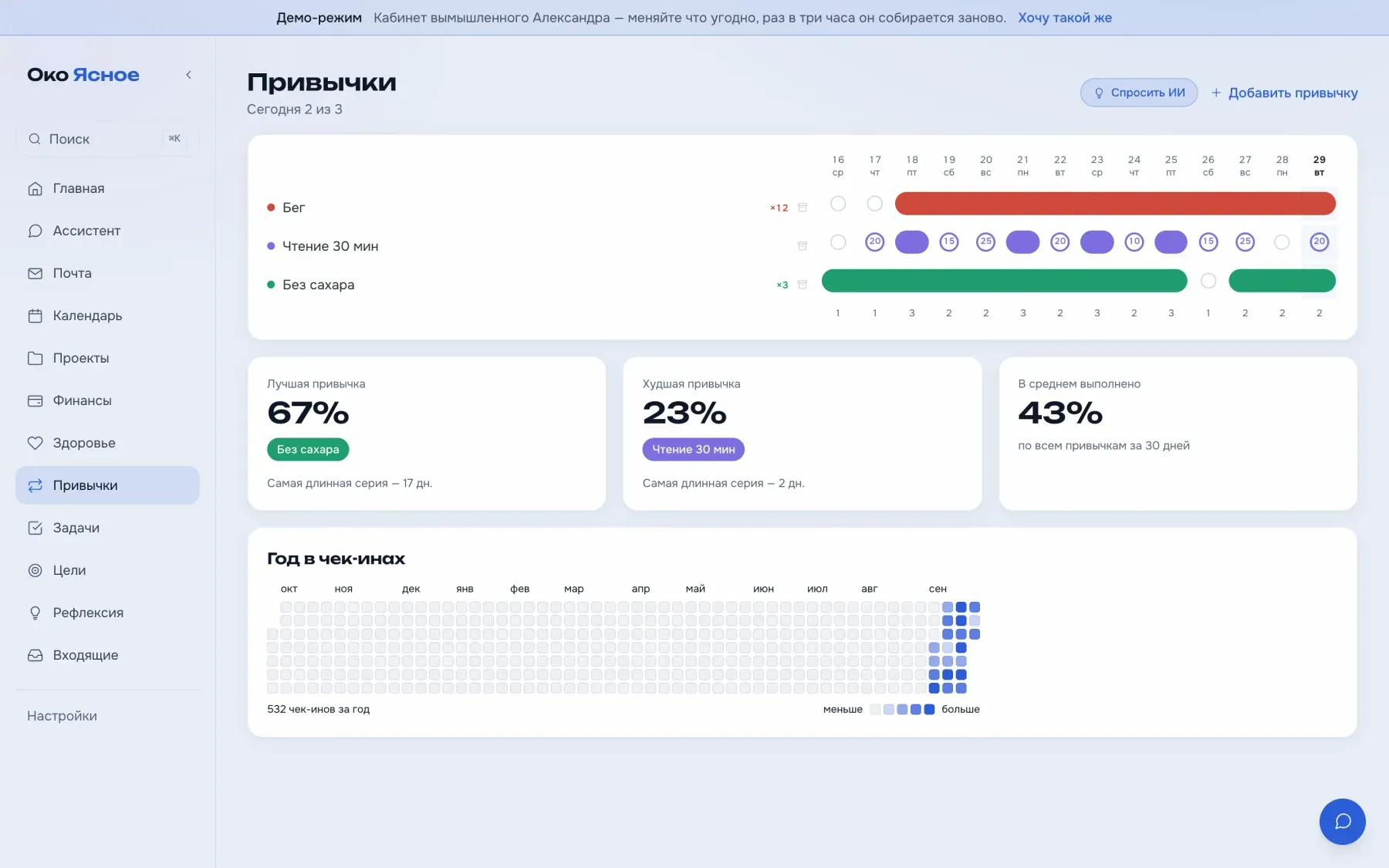
Task: Select the Бег habit name
Action: [293, 208]
